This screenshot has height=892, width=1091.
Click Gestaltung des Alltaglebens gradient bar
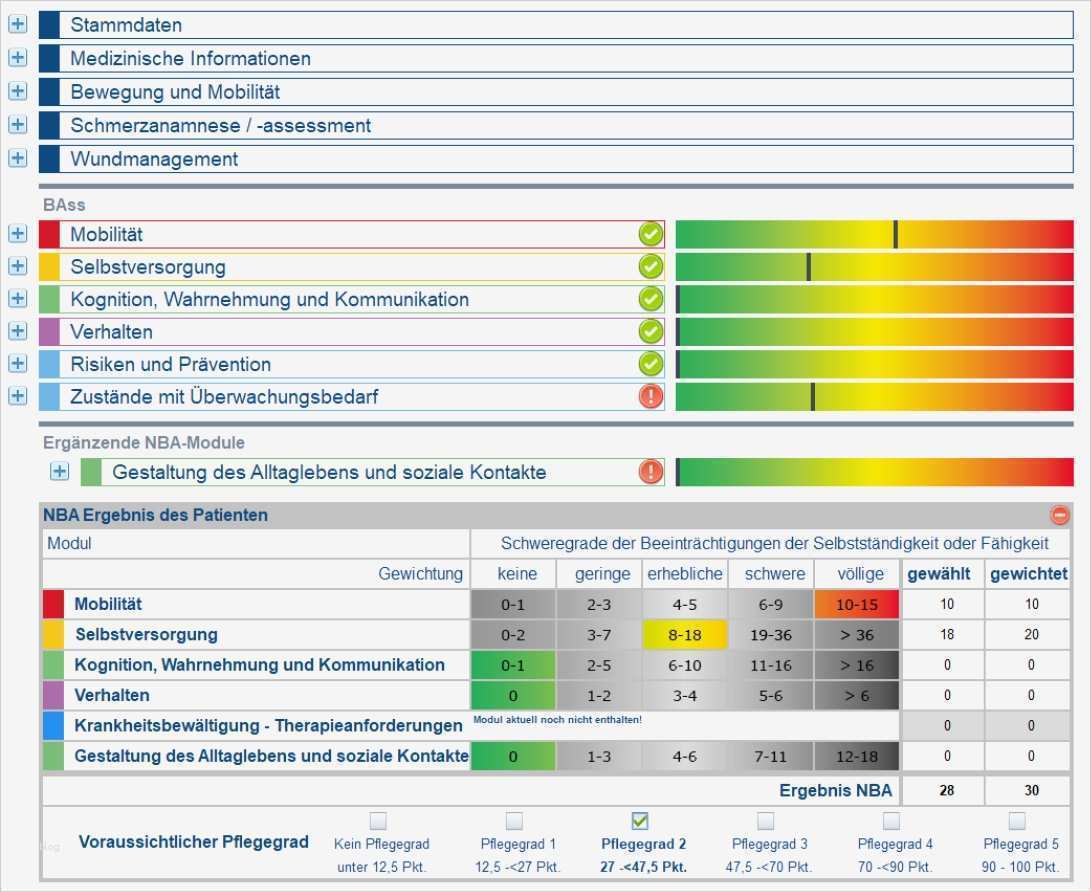874,472
